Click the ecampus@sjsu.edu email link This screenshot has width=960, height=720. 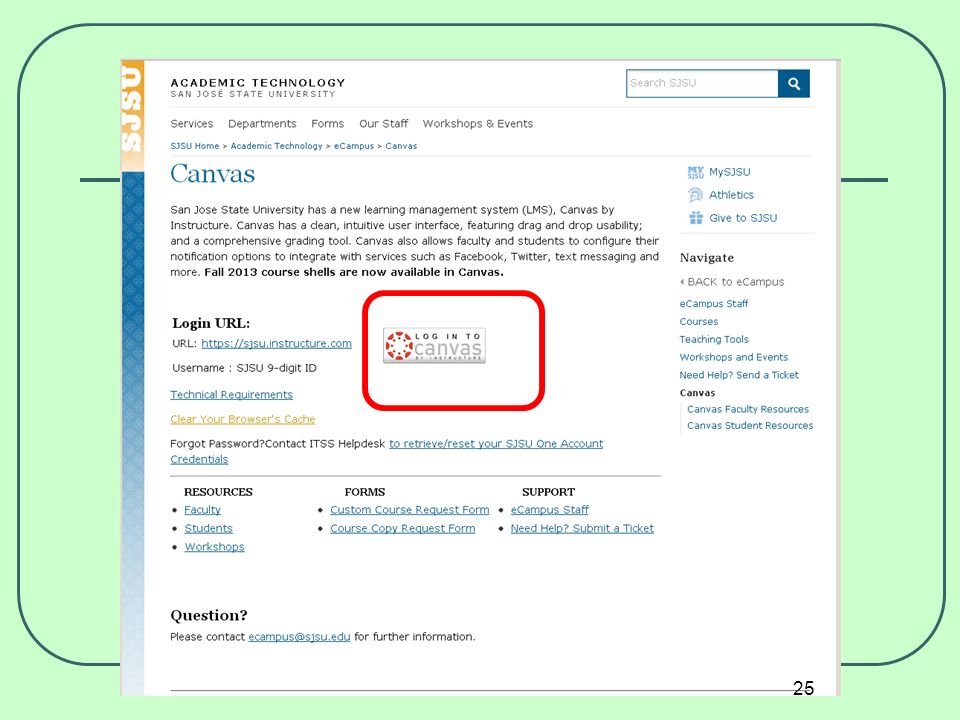click(299, 637)
